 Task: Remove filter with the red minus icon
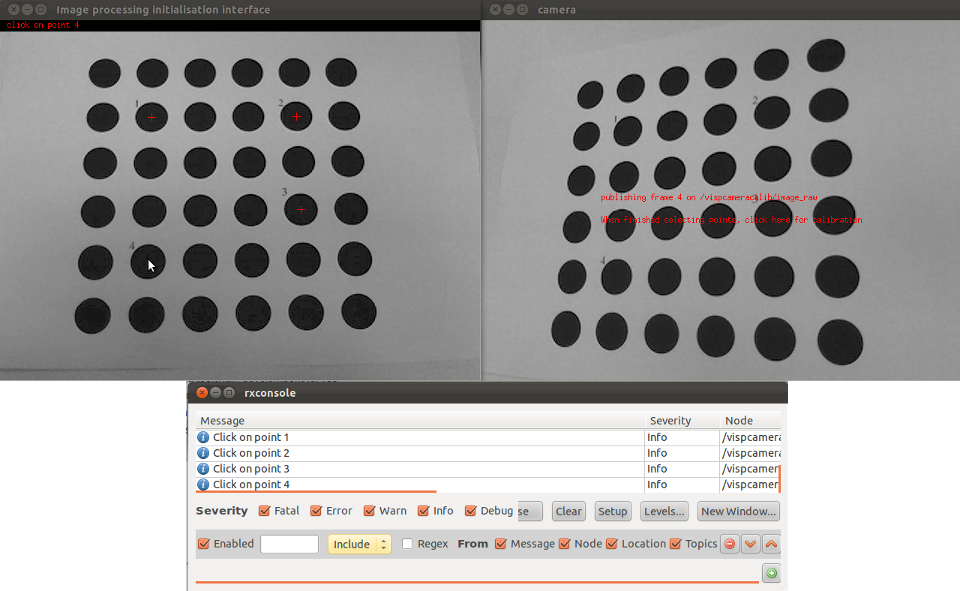(730, 544)
